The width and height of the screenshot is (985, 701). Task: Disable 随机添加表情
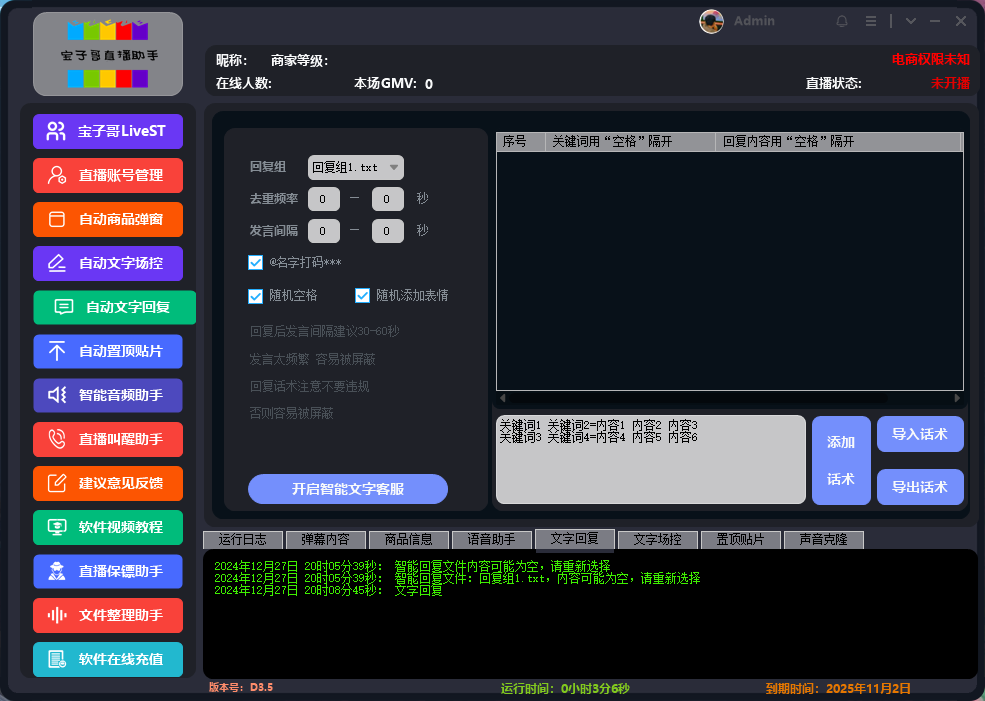363,296
